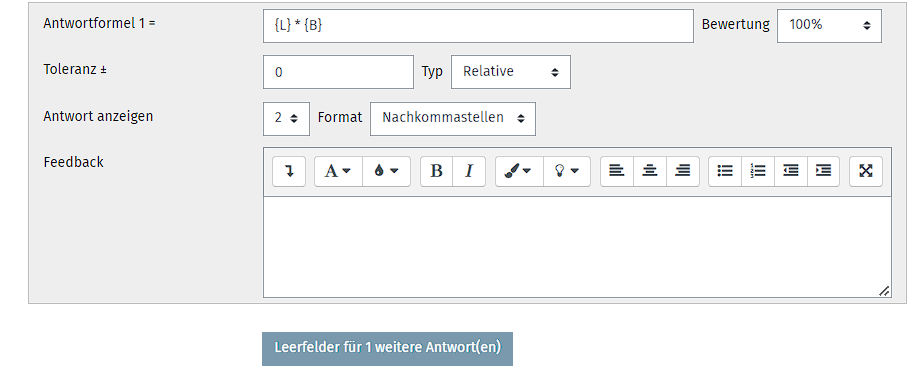Image resolution: width=924 pixels, height=371 pixels.
Task: Open the lightbulb dropdown in the editor
Action: (x=566, y=171)
